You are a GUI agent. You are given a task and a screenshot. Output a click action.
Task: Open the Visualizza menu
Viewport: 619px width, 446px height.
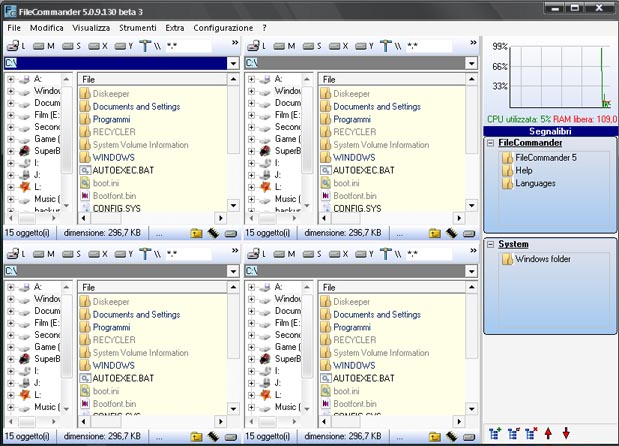click(91, 28)
